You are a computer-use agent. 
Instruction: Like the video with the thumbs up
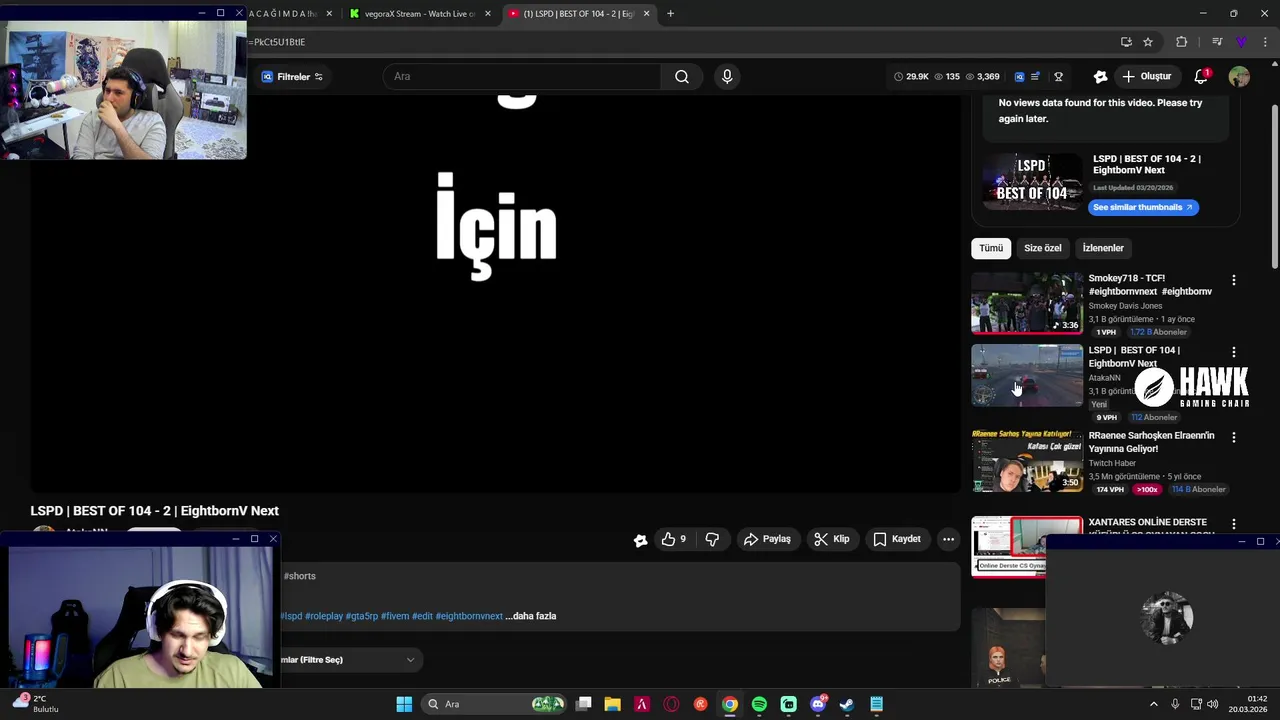(x=674, y=539)
